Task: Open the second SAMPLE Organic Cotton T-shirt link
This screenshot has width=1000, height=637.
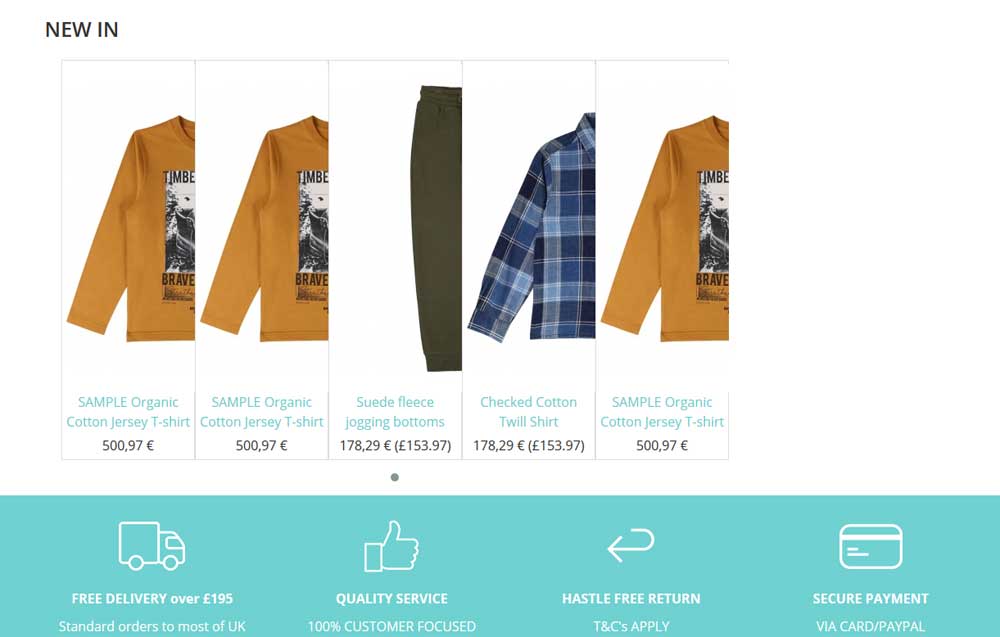Action: 261,412
